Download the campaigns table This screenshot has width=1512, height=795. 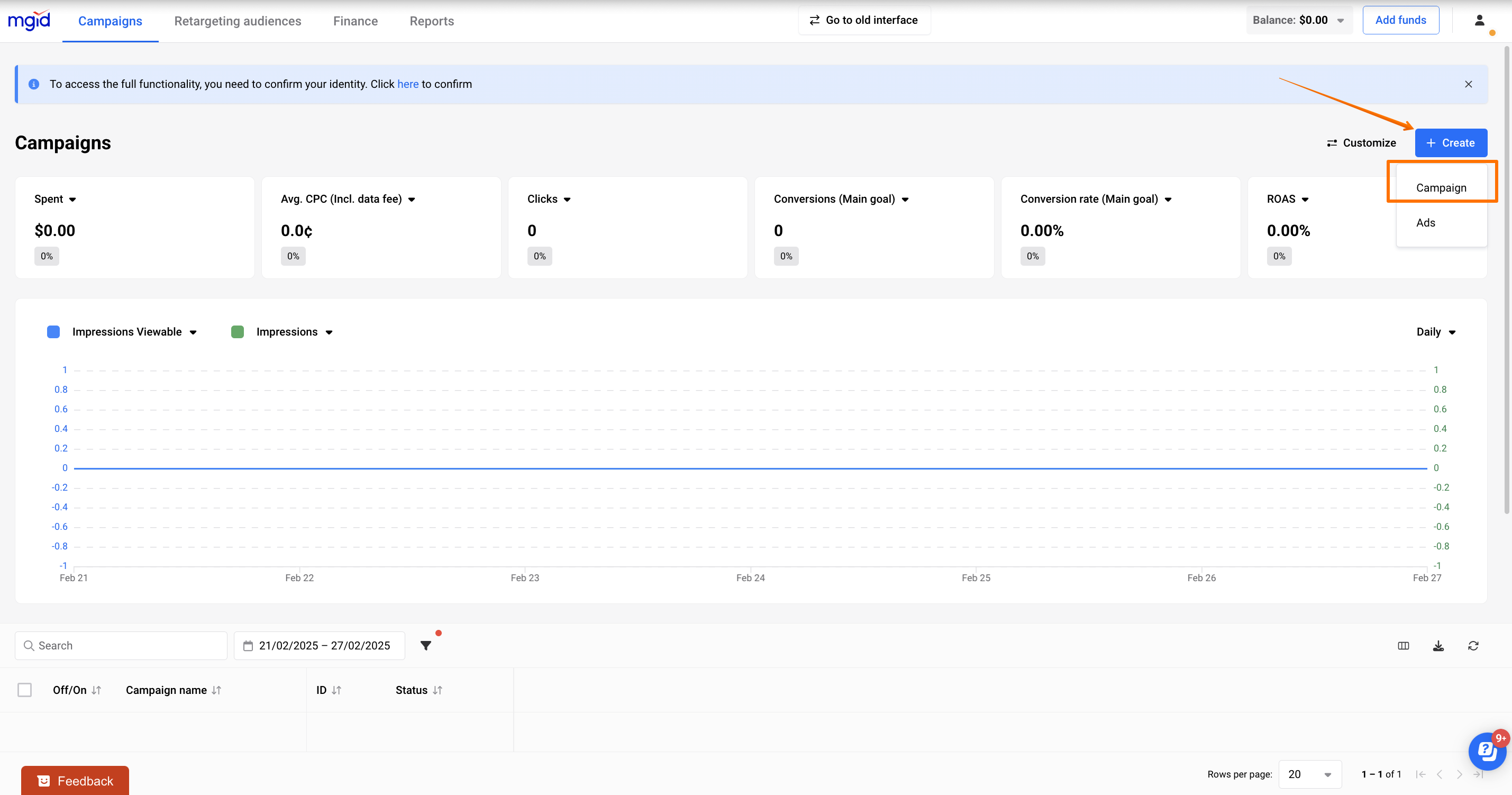tap(1438, 645)
